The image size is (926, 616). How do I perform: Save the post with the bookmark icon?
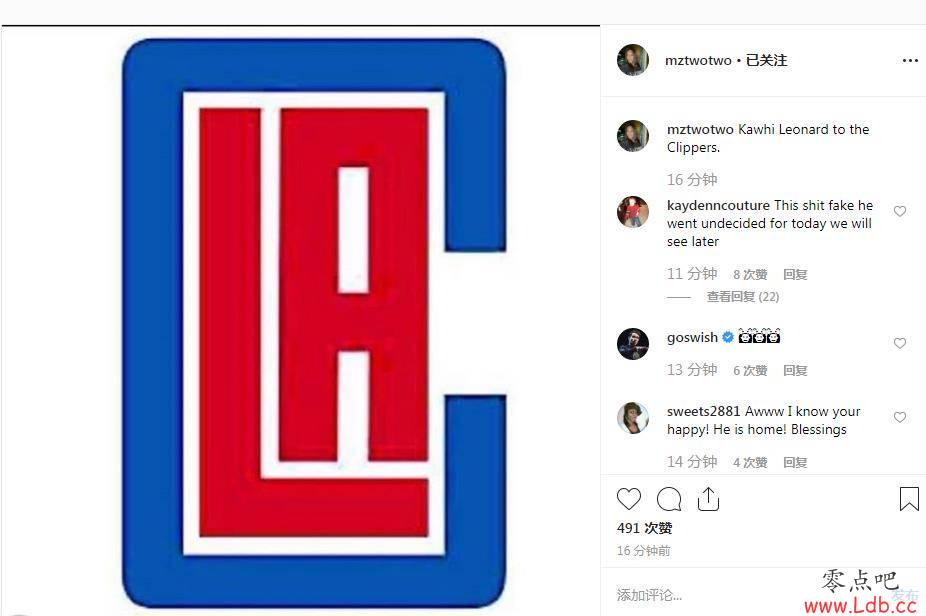point(909,499)
